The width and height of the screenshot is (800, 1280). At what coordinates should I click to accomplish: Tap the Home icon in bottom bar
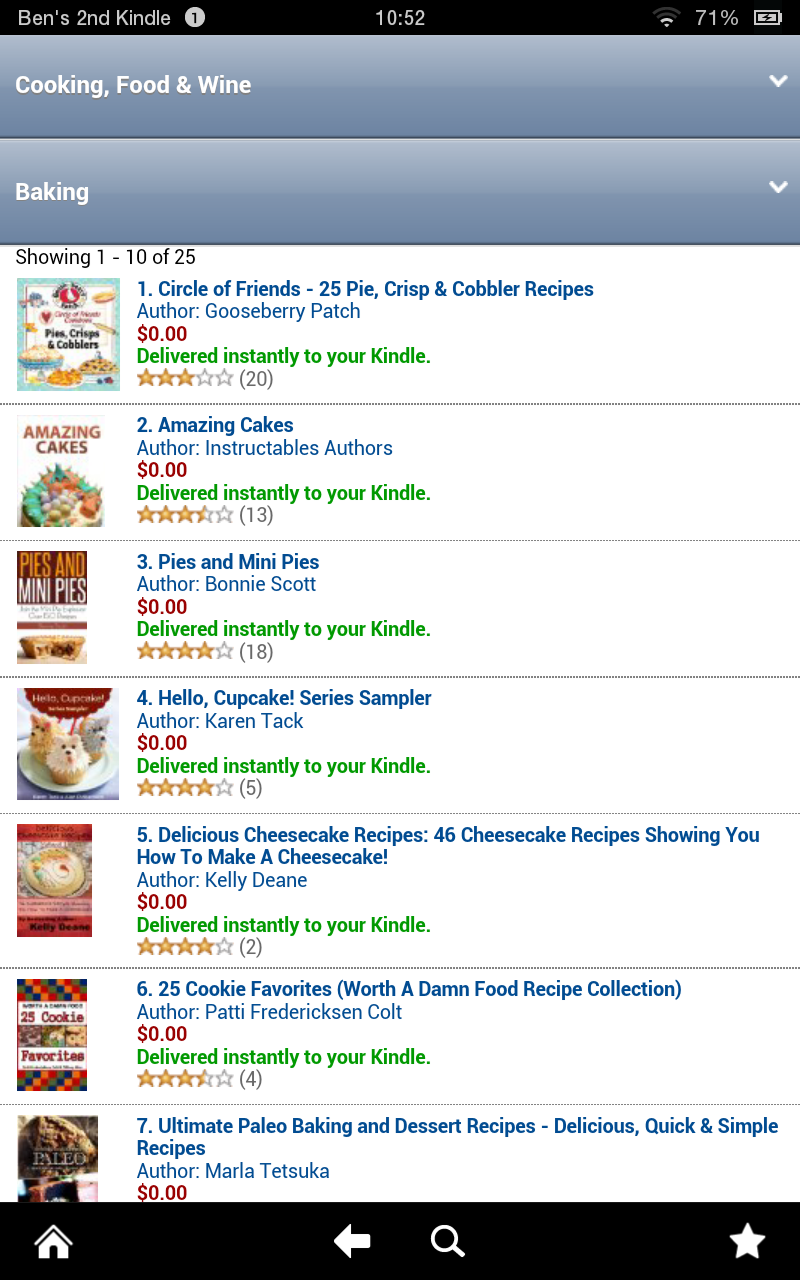pyautogui.click(x=54, y=1242)
